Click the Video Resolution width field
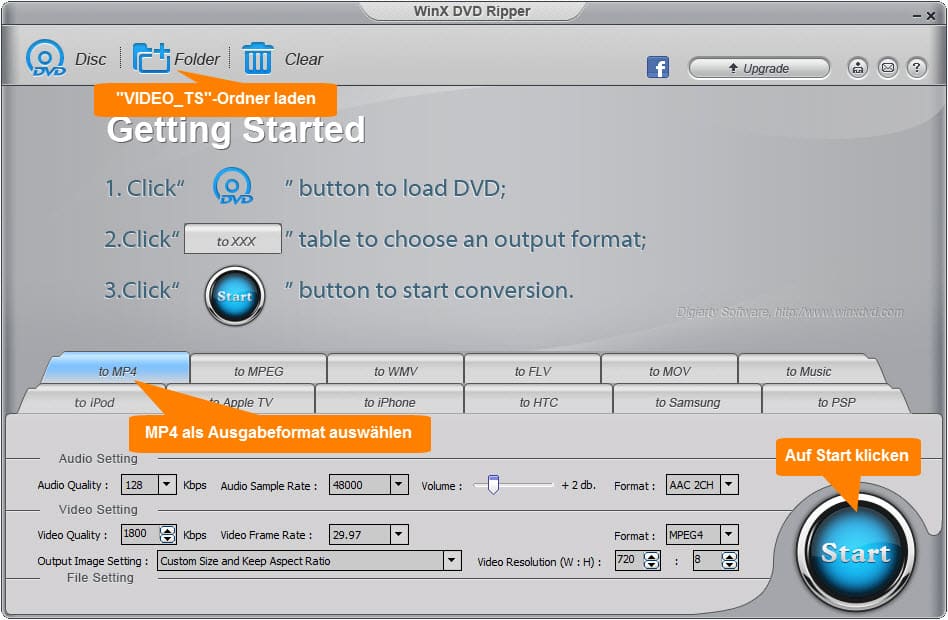 [x=626, y=561]
